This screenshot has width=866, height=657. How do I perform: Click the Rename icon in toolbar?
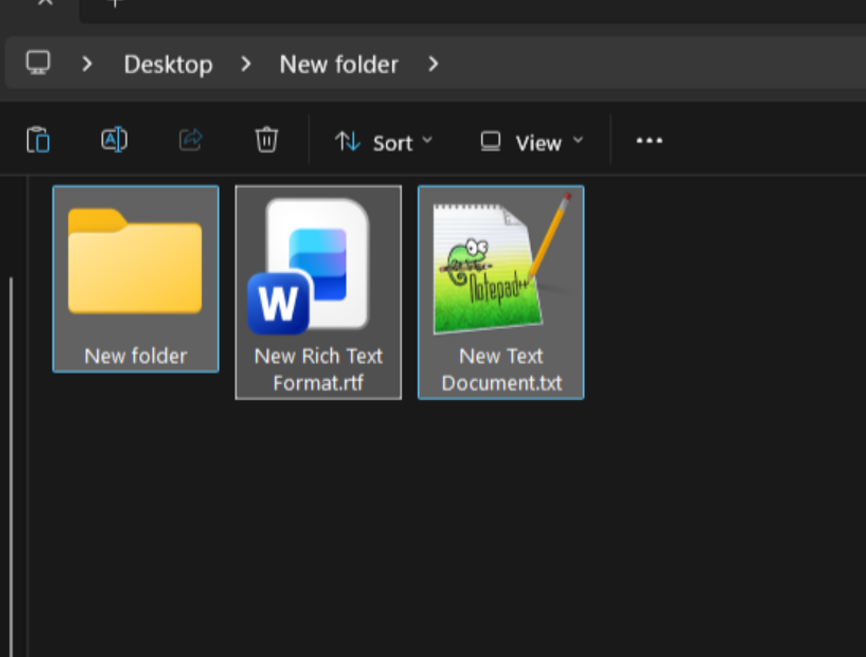point(114,140)
